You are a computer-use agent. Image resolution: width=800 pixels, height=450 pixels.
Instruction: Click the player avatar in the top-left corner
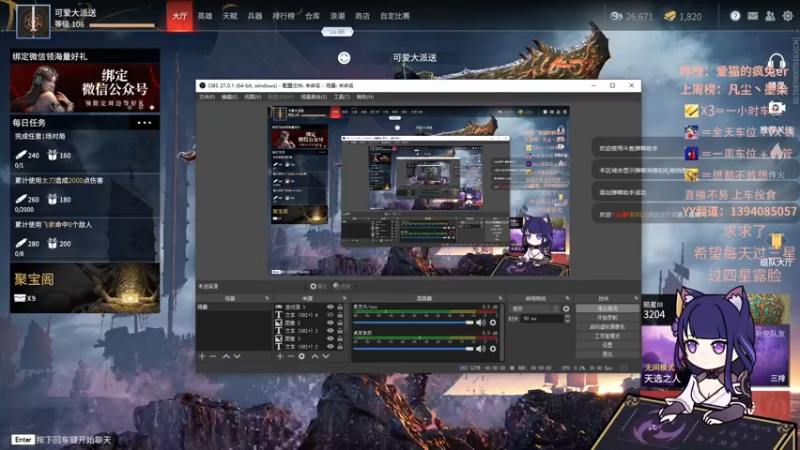(x=33, y=21)
